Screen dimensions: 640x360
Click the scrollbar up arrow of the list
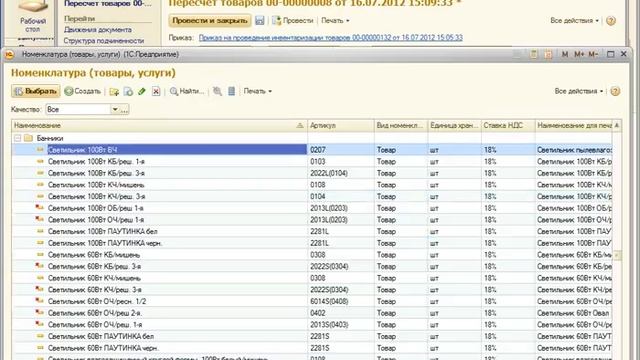[x=617, y=125]
